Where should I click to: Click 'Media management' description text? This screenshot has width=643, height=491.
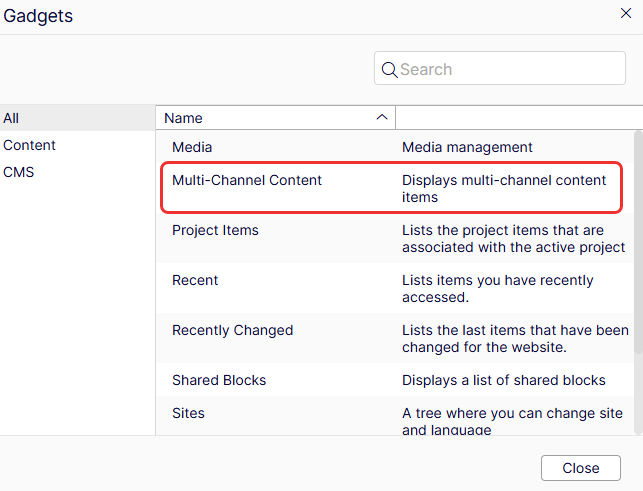coord(467,147)
